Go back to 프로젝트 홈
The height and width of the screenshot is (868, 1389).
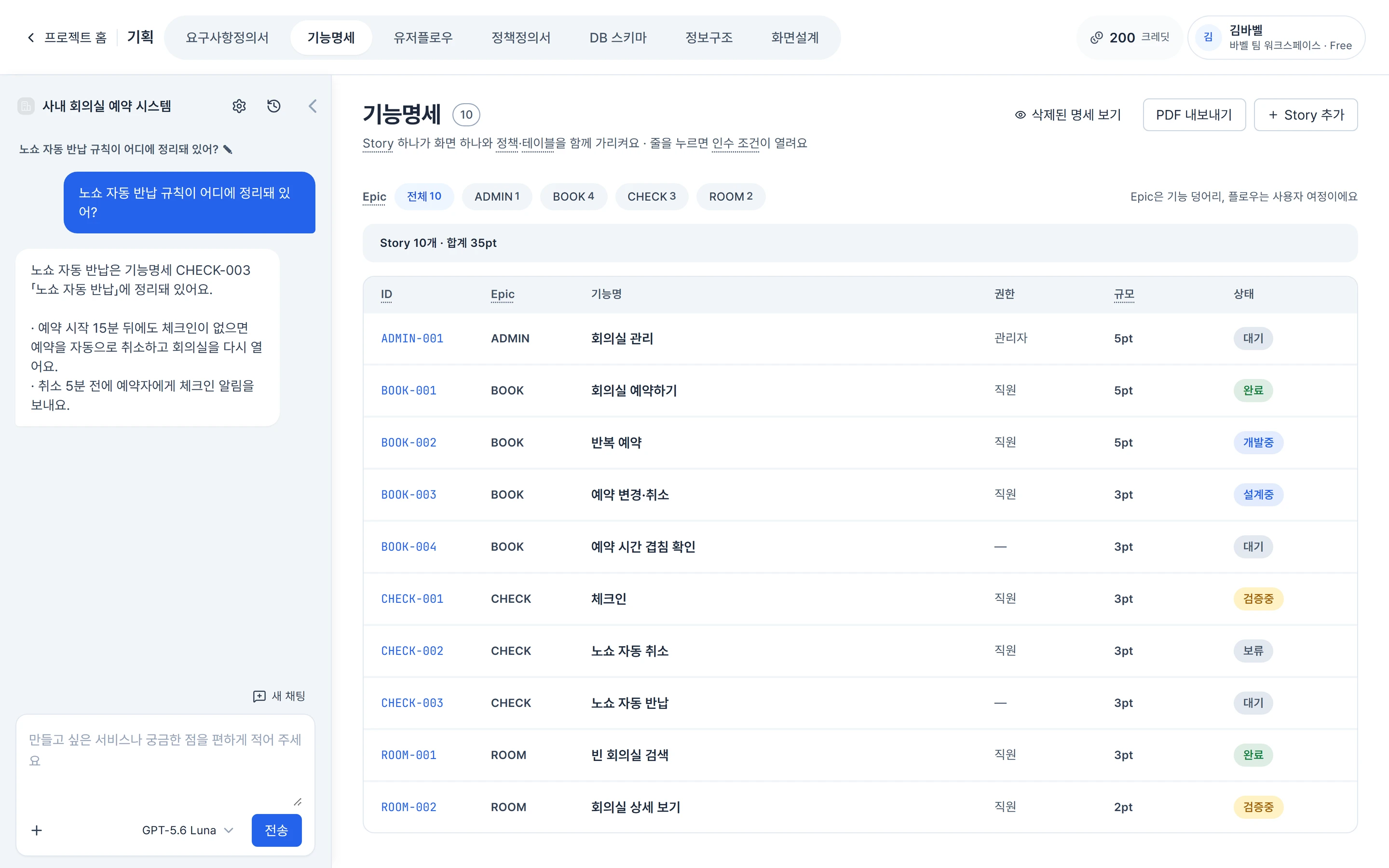(67, 38)
